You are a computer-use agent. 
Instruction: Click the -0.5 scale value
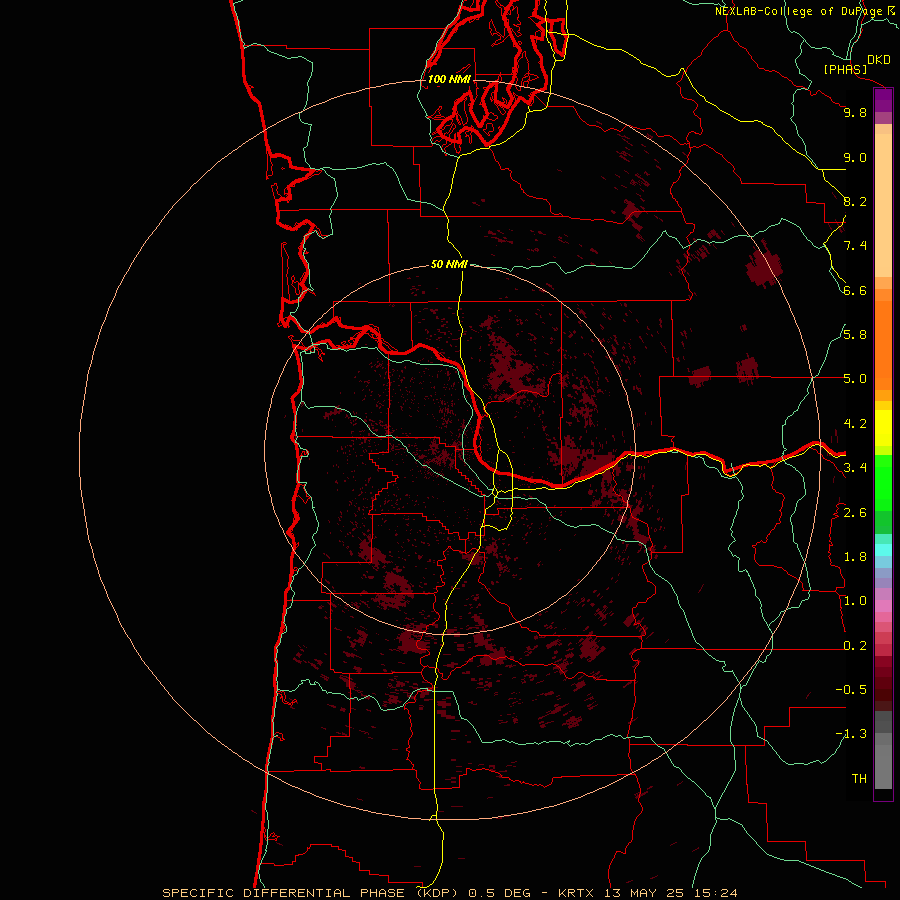coord(851,690)
